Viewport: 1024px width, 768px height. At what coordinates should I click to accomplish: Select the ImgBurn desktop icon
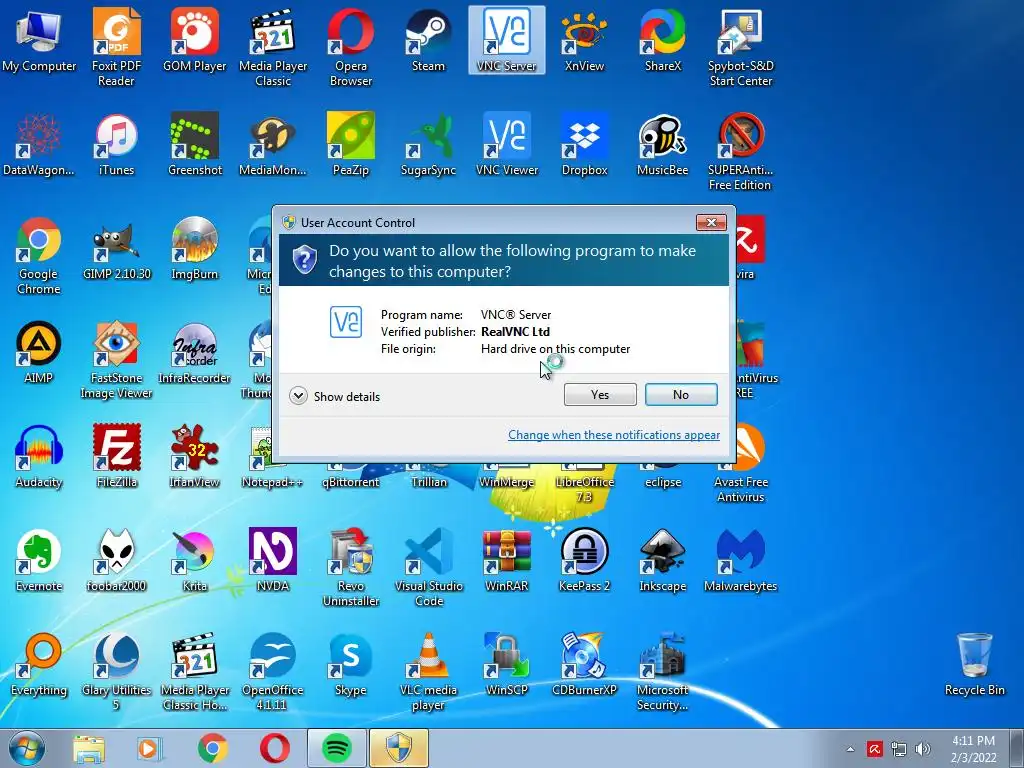click(195, 248)
